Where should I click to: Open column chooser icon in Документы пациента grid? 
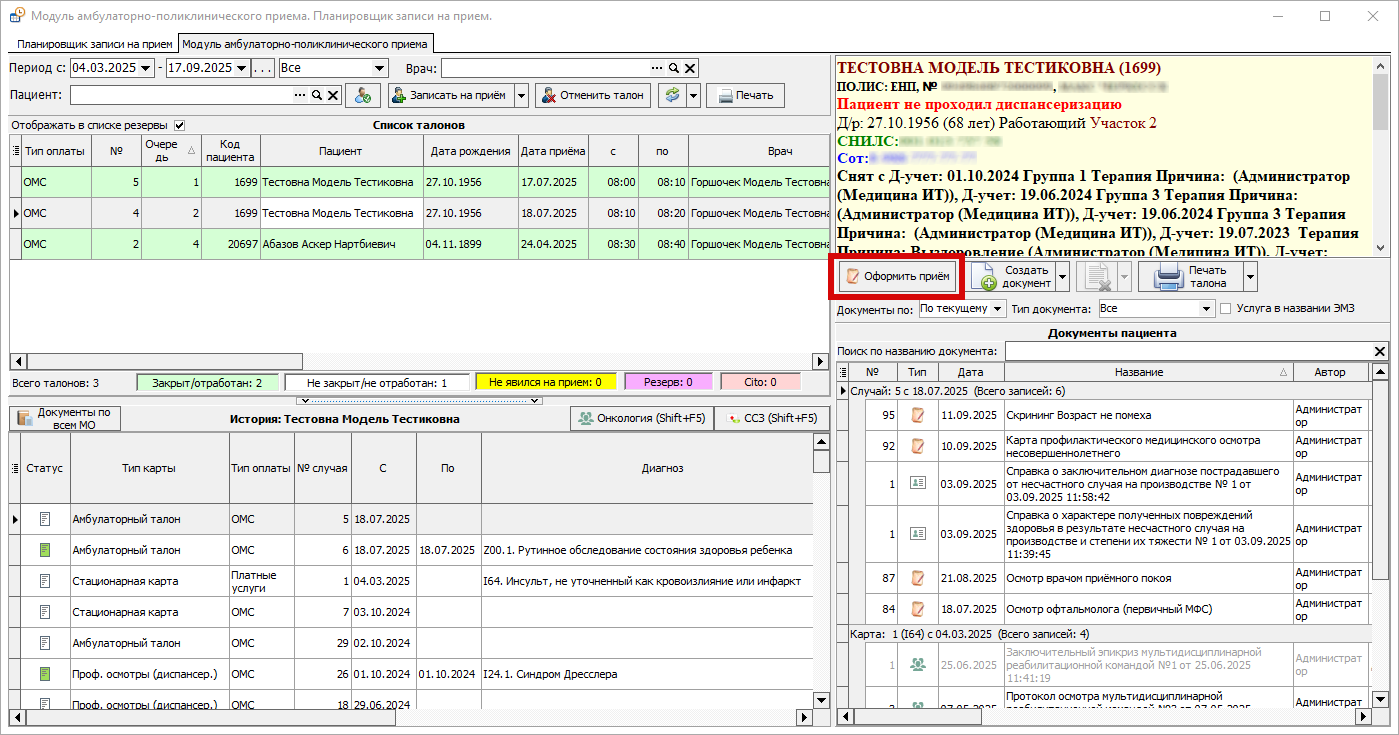843,372
